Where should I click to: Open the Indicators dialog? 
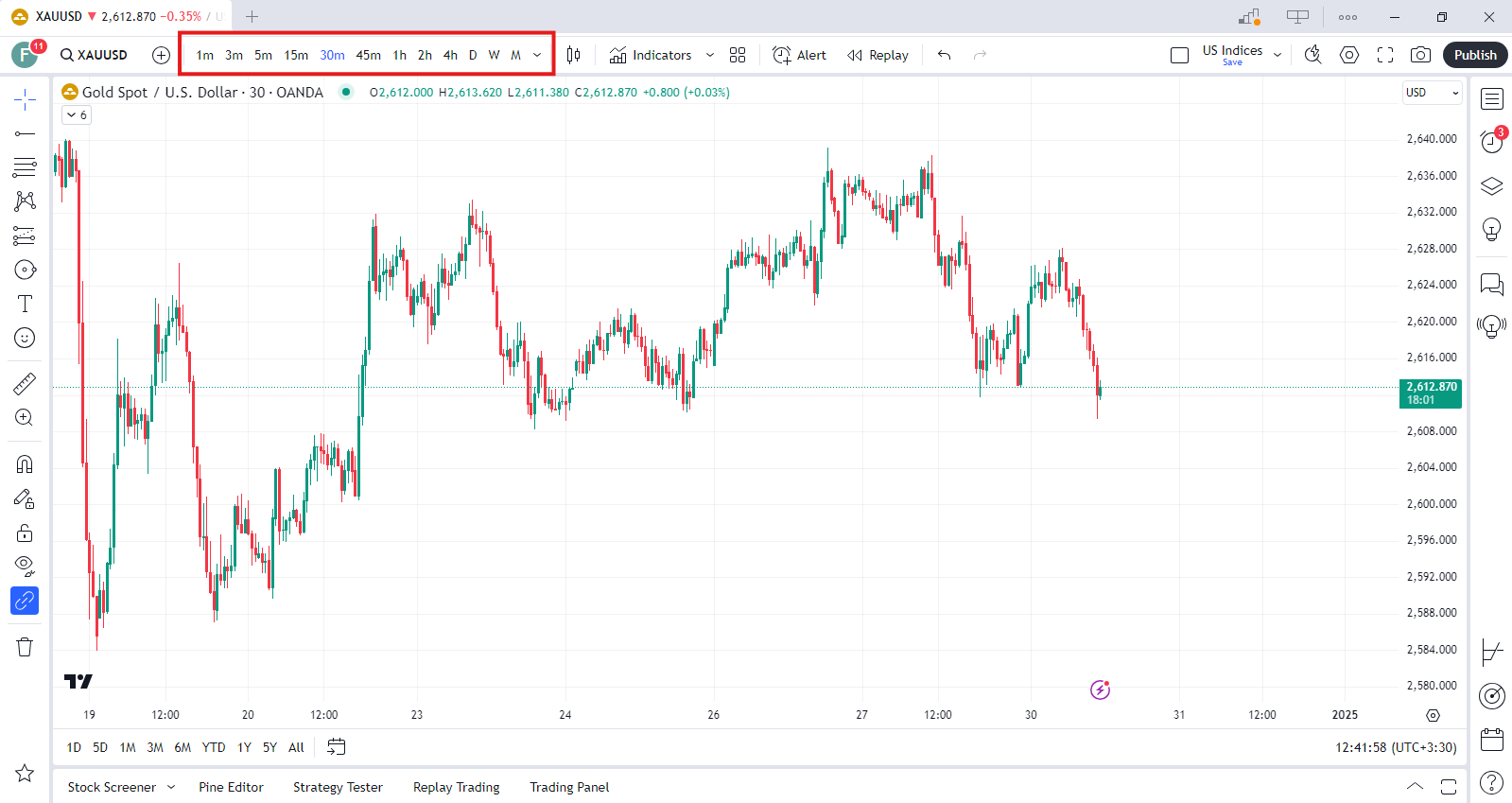click(651, 55)
